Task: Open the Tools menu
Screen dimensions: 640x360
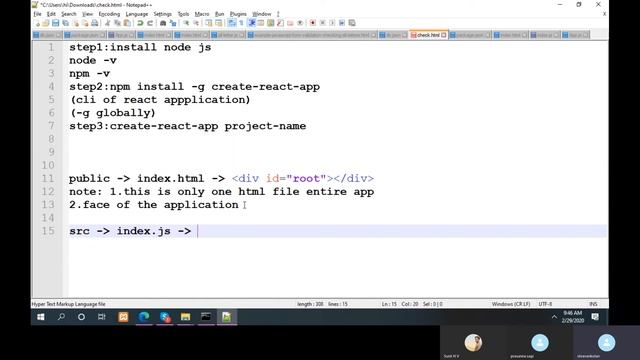Action: 183,14
